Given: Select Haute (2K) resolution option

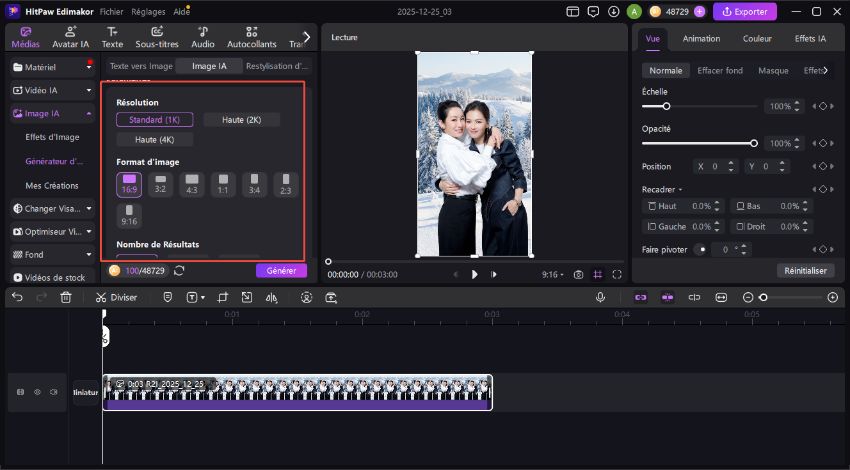Looking at the screenshot, I should tap(241, 120).
